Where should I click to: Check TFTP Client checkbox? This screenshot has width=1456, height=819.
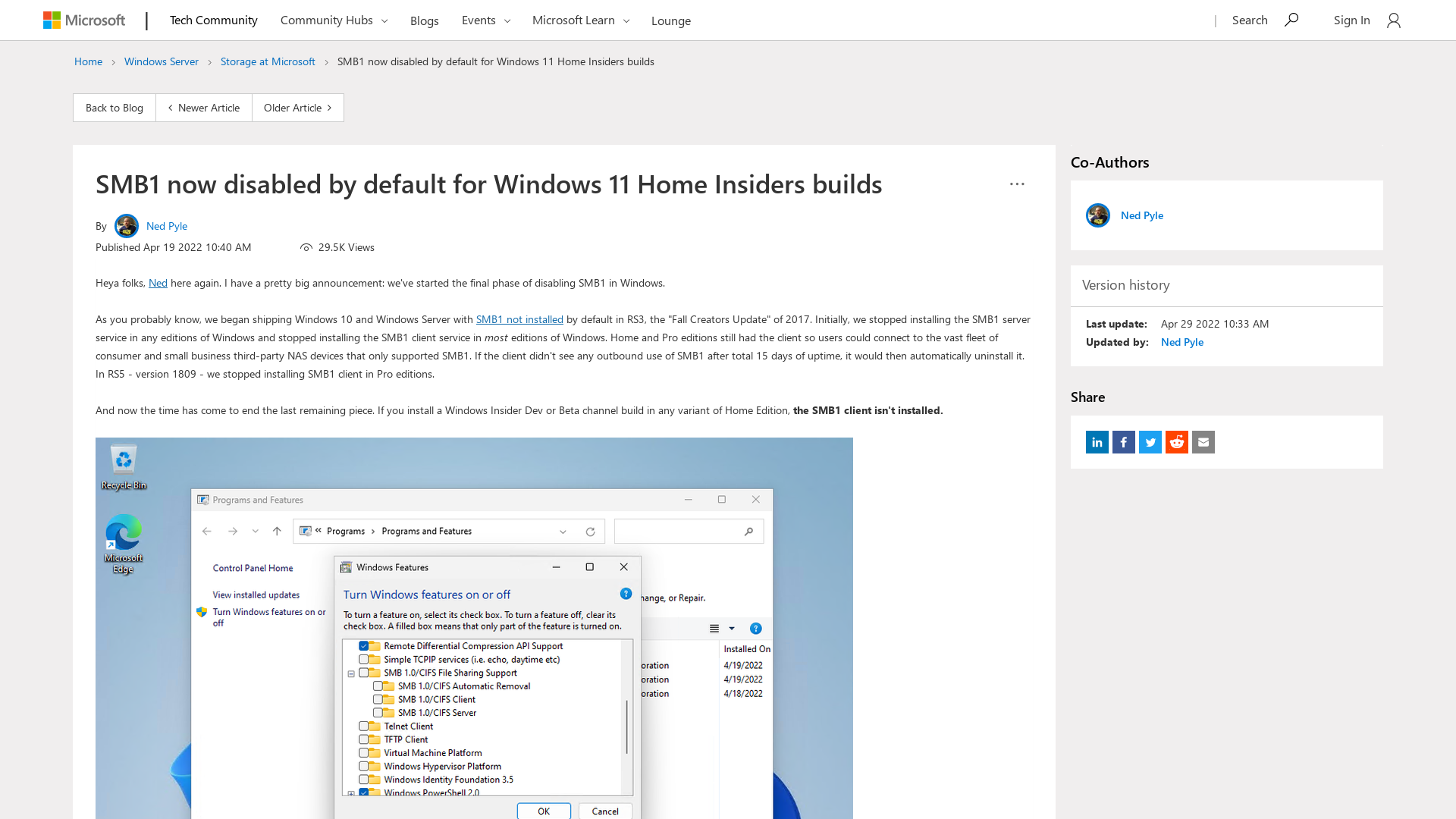pyautogui.click(x=364, y=739)
